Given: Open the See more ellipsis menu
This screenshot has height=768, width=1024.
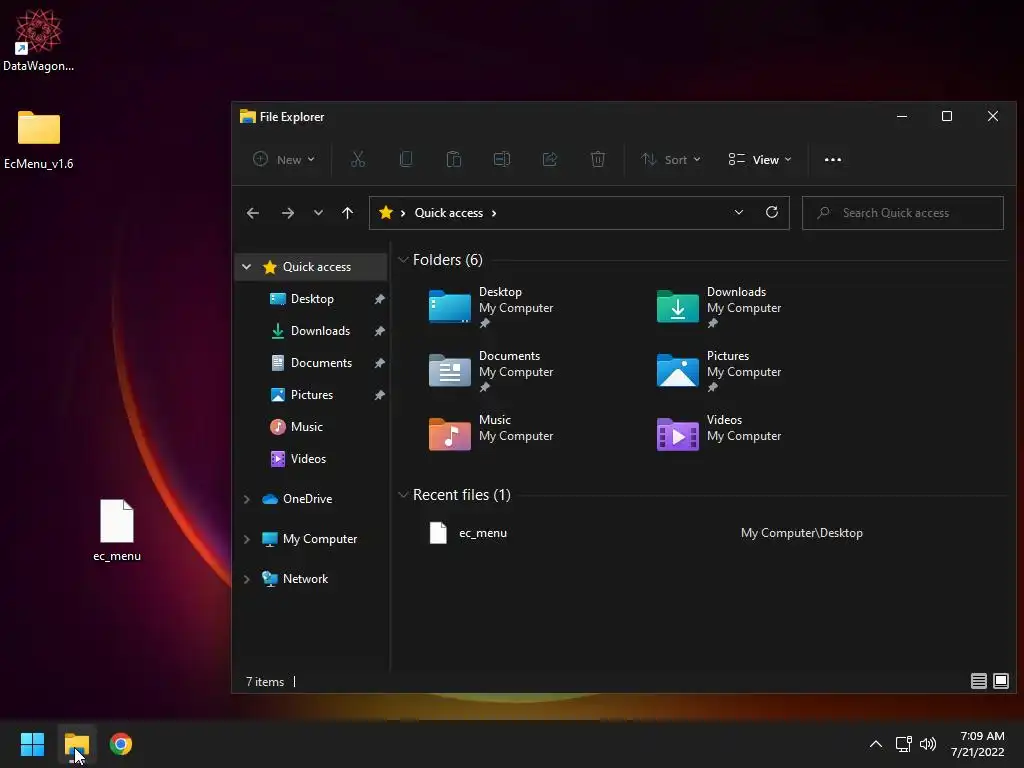Looking at the screenshot, I should click(x=833, y=159).
